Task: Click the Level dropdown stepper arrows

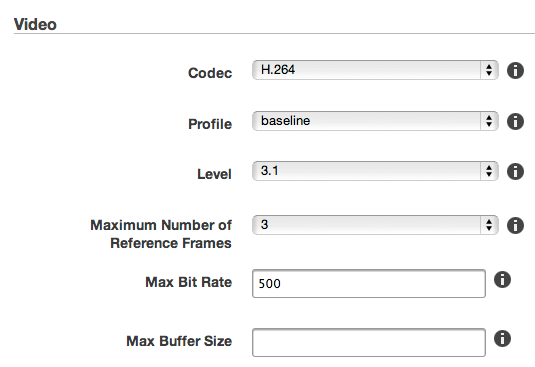Action: tap(489, 171)
